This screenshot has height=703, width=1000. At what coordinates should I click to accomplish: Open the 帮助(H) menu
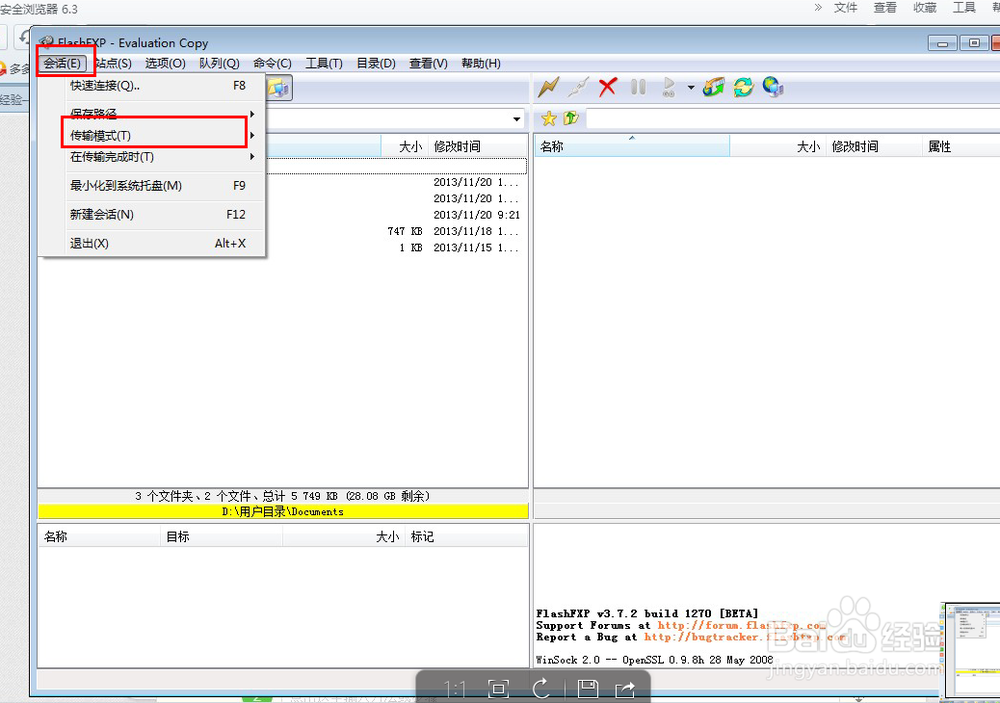481,63
